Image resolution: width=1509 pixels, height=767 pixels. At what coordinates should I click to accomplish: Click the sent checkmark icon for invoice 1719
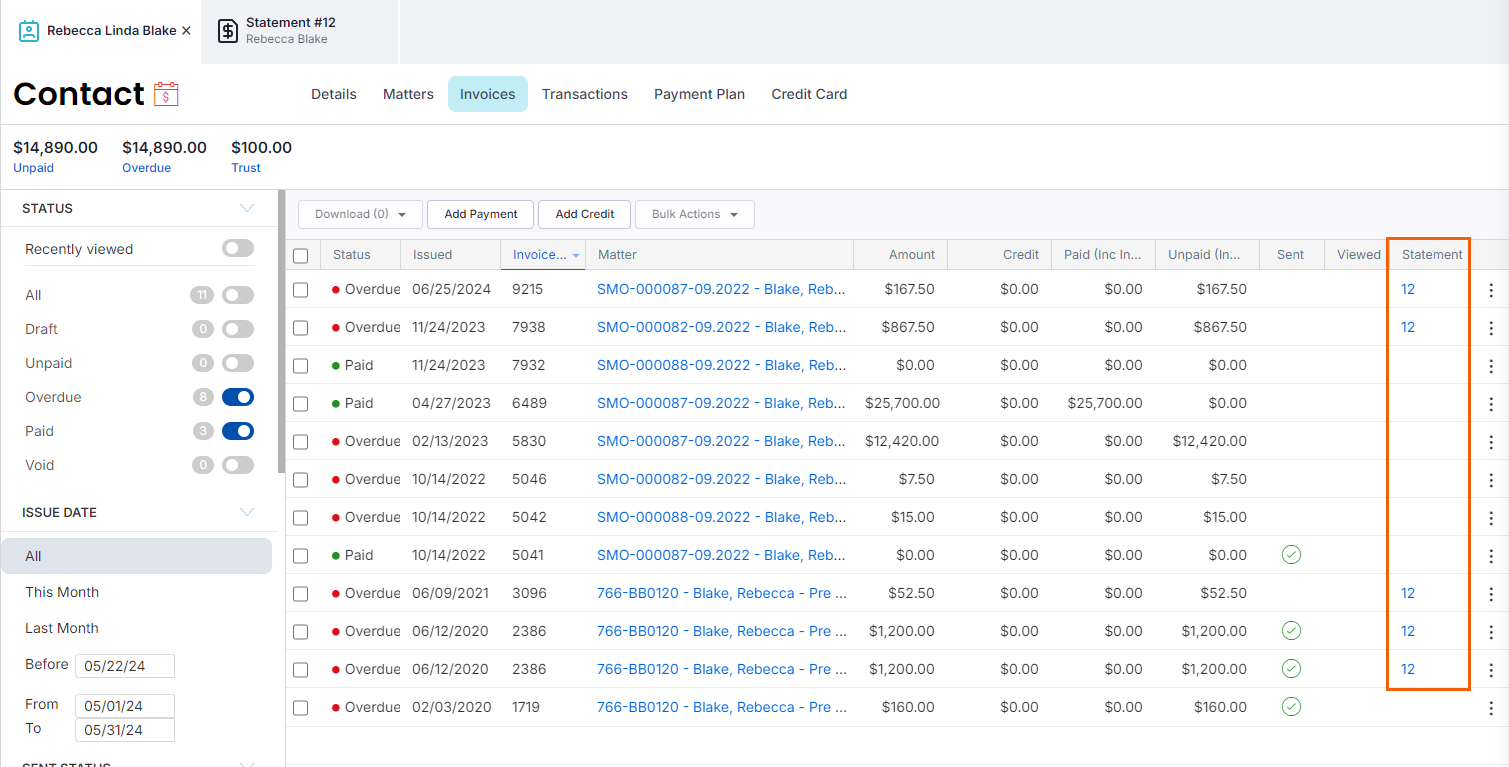(x=1291, y=707)
